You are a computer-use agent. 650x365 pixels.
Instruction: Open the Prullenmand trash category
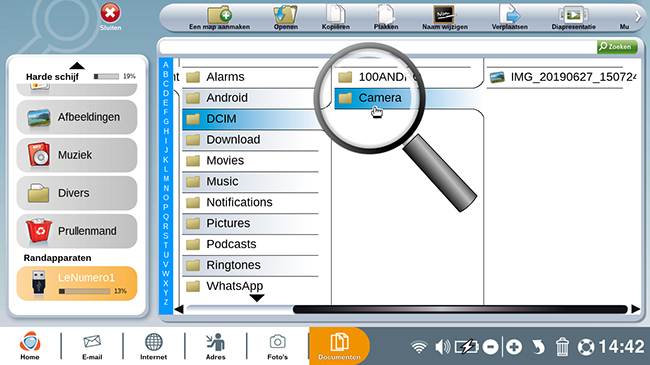coord(77,231)
